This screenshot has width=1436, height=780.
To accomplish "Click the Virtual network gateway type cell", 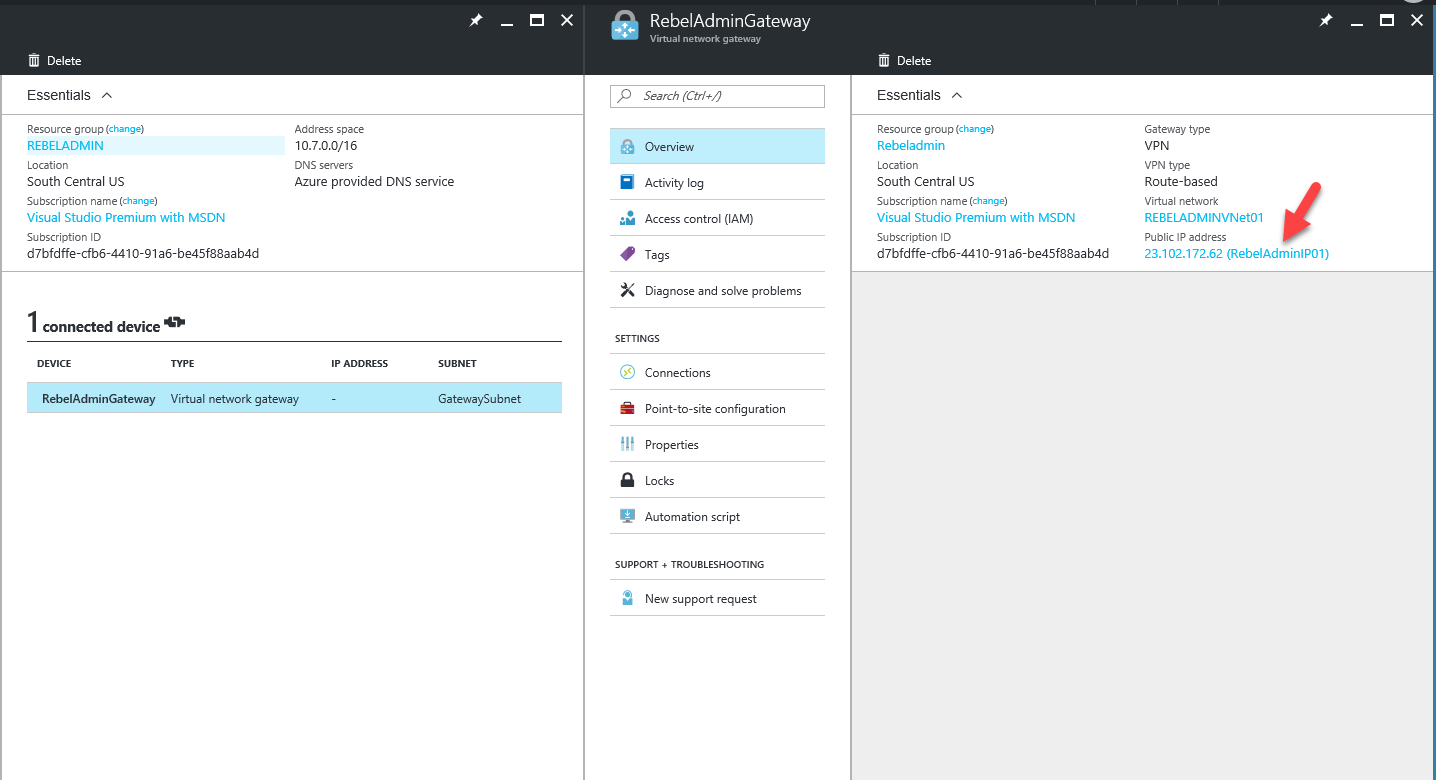I will 235,398.
